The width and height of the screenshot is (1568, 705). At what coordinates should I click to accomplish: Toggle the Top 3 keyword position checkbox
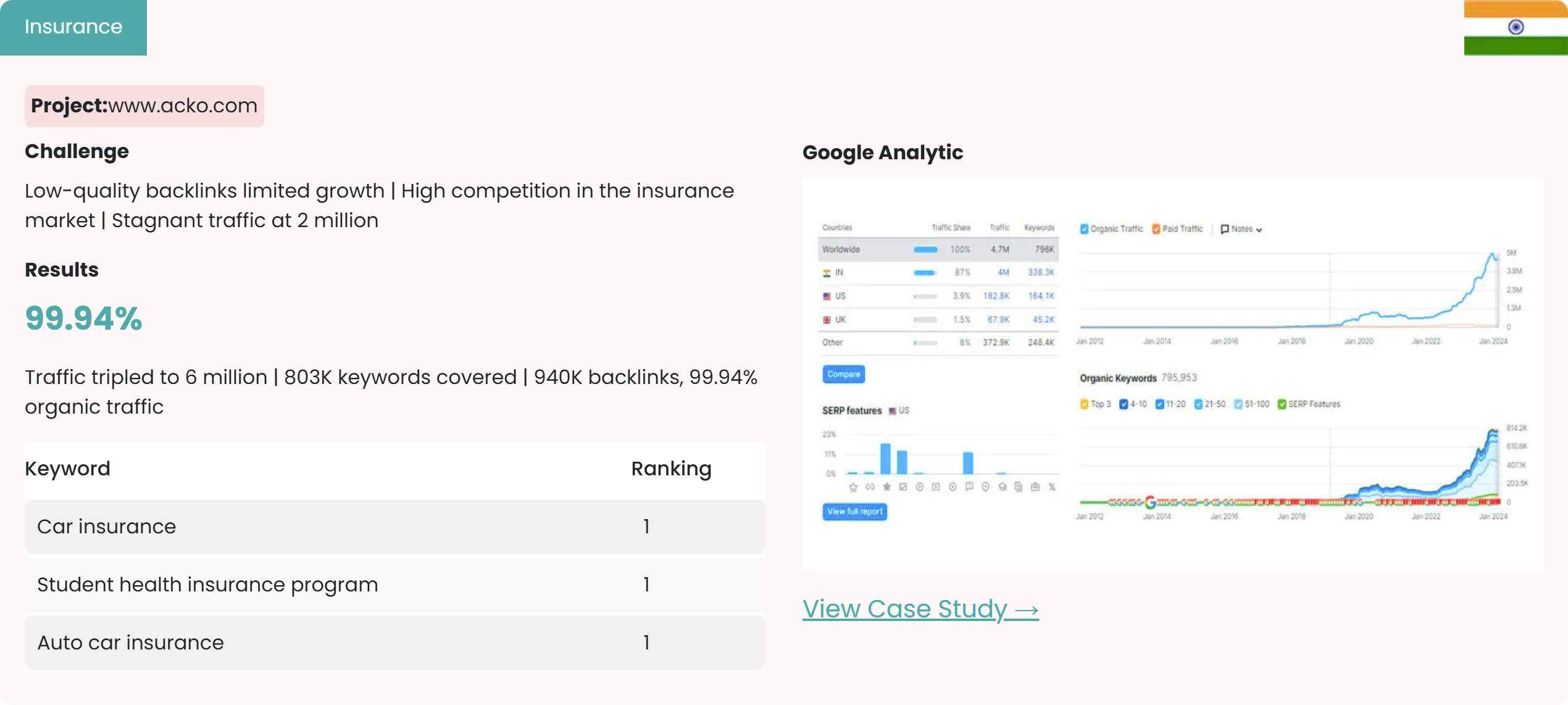[x=1084, y=404]
